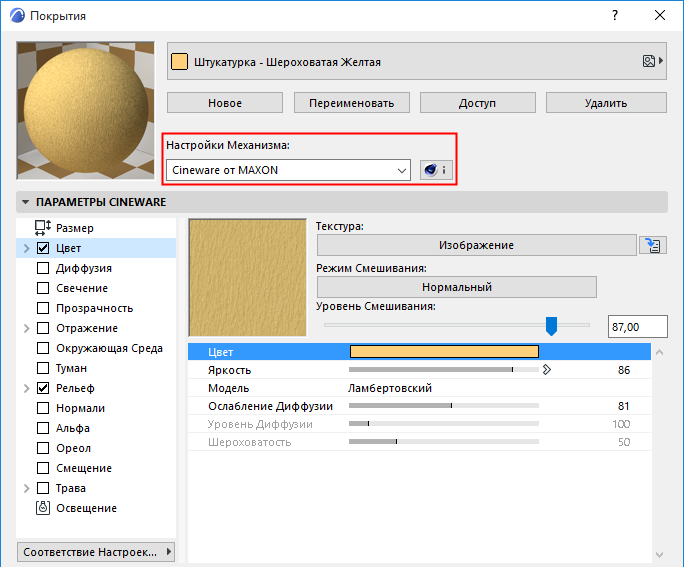This screenshot has height=567, width=684.
Task: Click the parameter list scroll up arrow
Action: pyautogui.click(x=660, y=352)
